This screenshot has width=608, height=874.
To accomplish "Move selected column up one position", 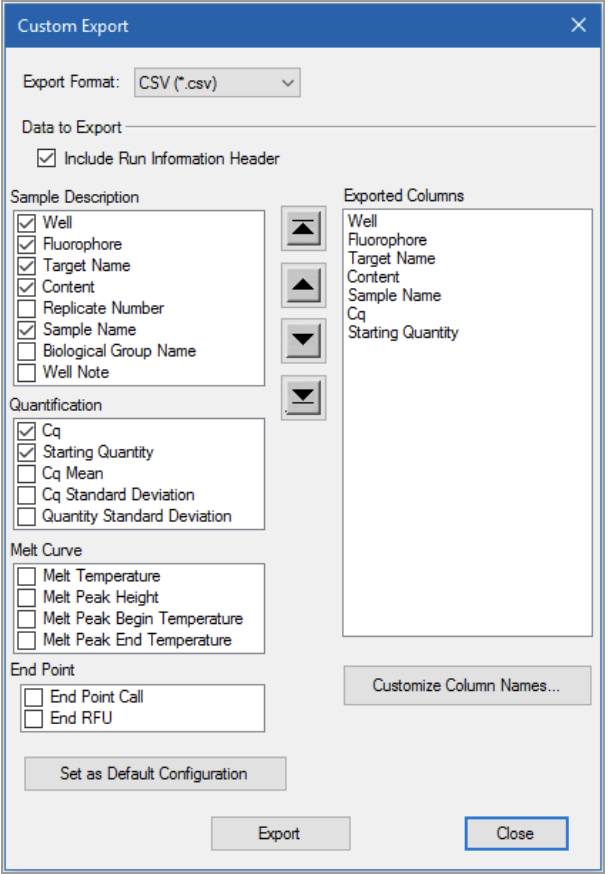I will coord(303,285).
